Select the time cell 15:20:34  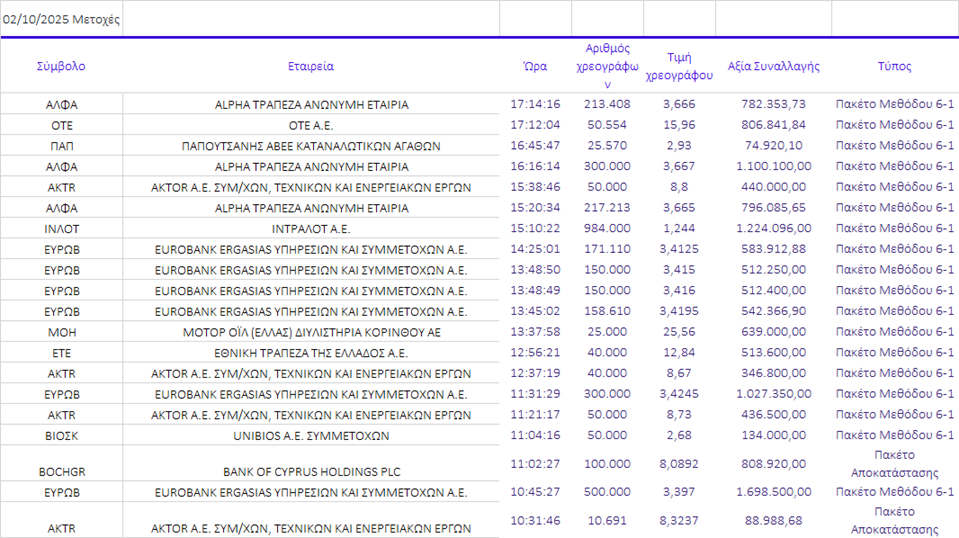535,208
